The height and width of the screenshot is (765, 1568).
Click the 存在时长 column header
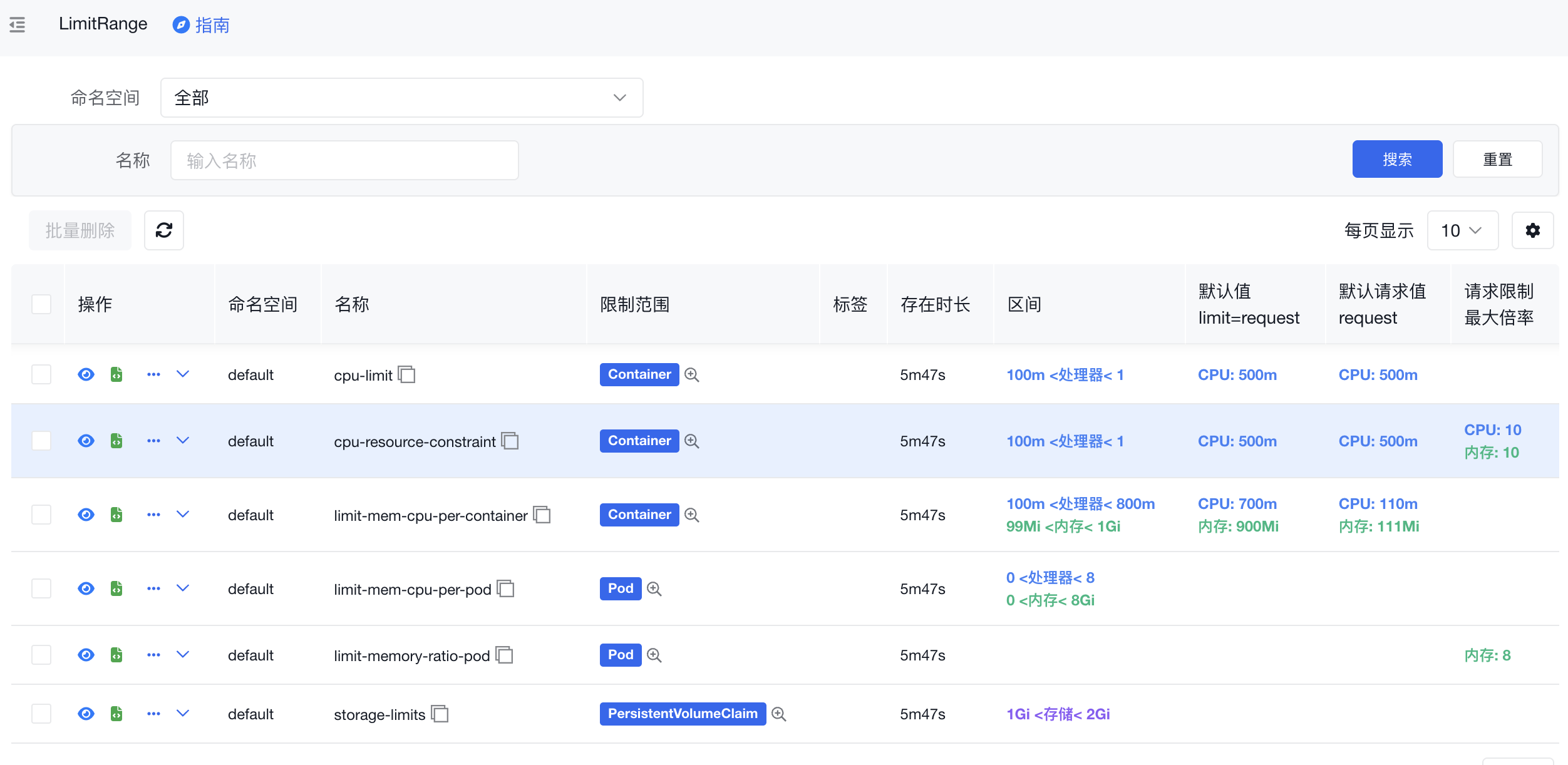pyautogui.click(x=935, y=304)
